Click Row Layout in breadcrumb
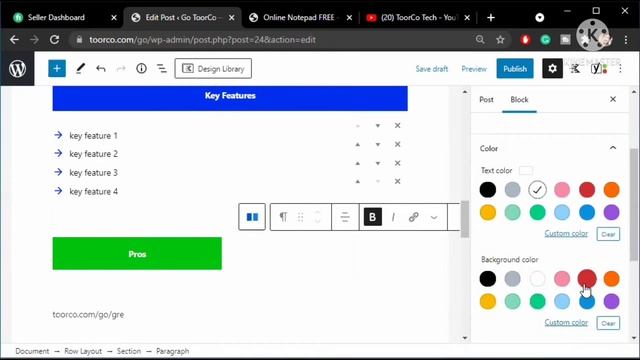The width and height of the screenshot is (640, 360). tap(83, 351)
